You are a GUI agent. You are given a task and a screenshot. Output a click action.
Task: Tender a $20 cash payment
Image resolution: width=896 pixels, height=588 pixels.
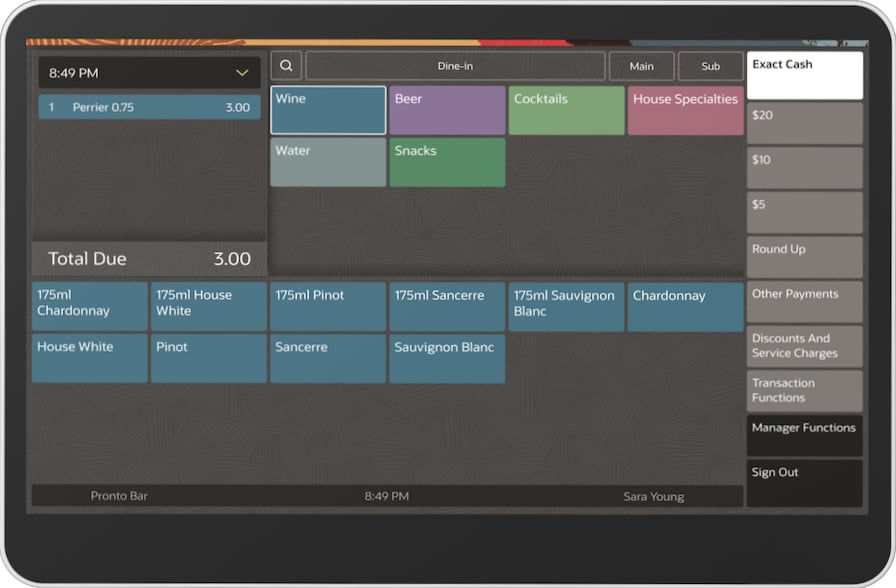click(805, 123)
